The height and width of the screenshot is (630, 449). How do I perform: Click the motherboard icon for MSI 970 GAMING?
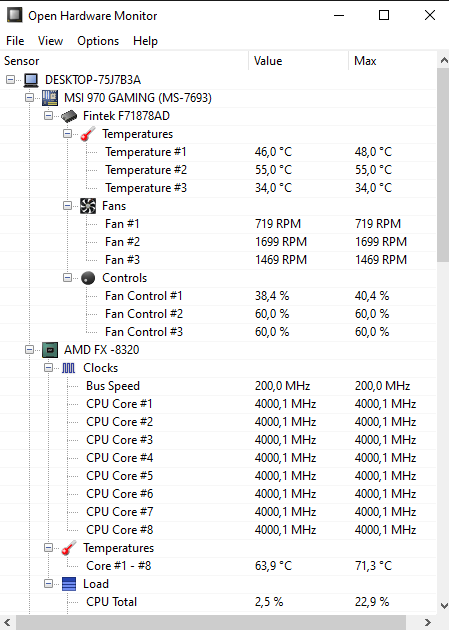pyautogui.click(x=50, y=98)
